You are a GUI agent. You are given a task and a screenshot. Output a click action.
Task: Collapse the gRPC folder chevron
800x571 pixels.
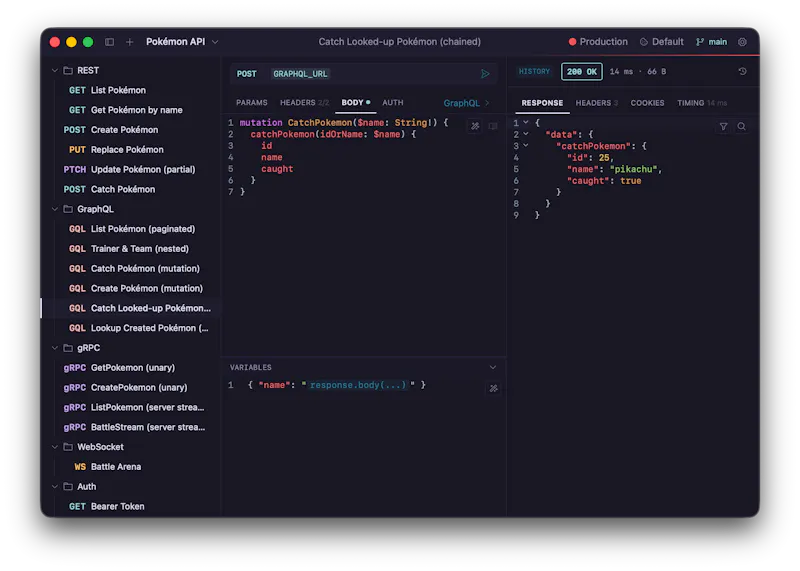coord(55,348)
